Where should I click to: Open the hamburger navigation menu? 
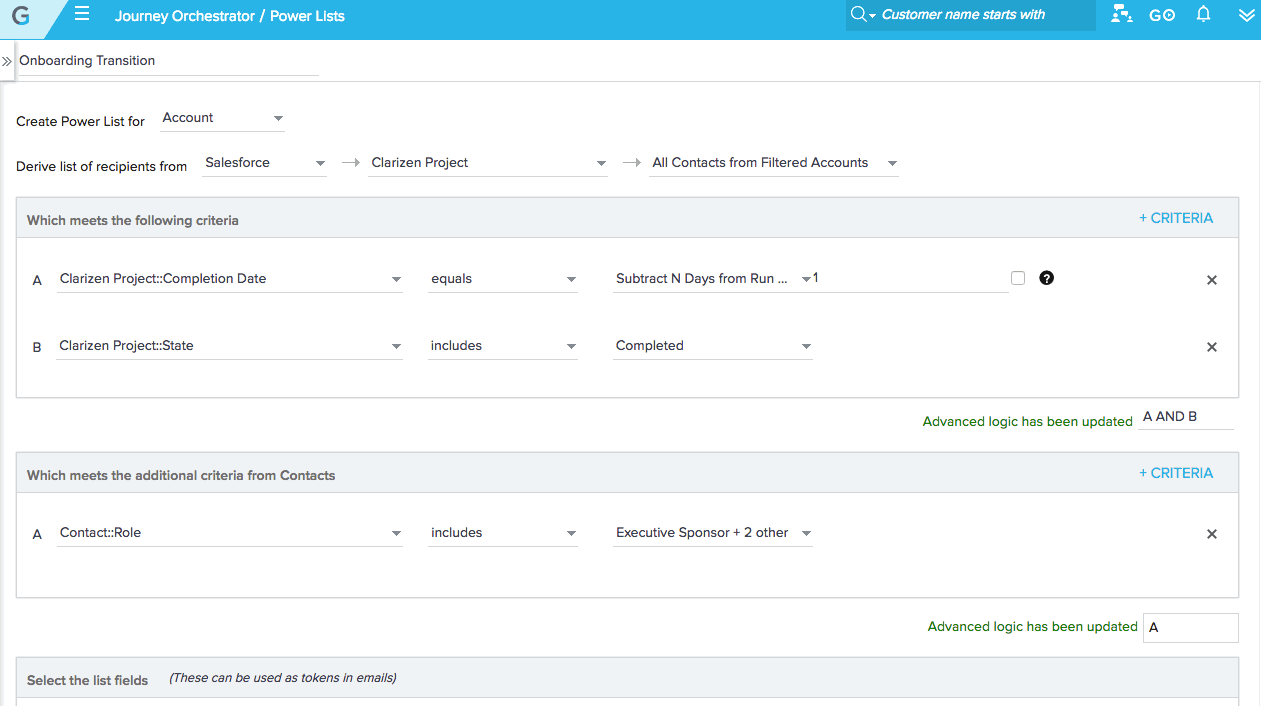click(82, 14)
